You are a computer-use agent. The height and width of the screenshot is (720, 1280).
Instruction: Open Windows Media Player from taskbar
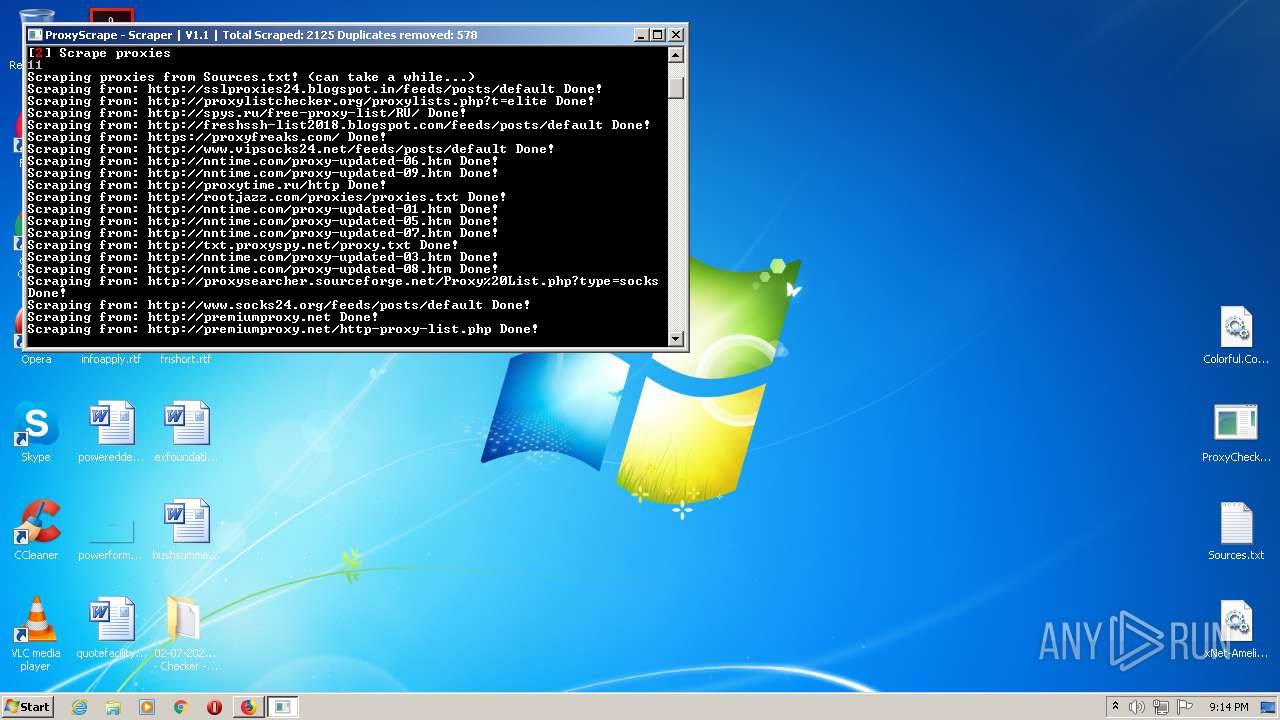pyautogui.click(x=147, y=707)
